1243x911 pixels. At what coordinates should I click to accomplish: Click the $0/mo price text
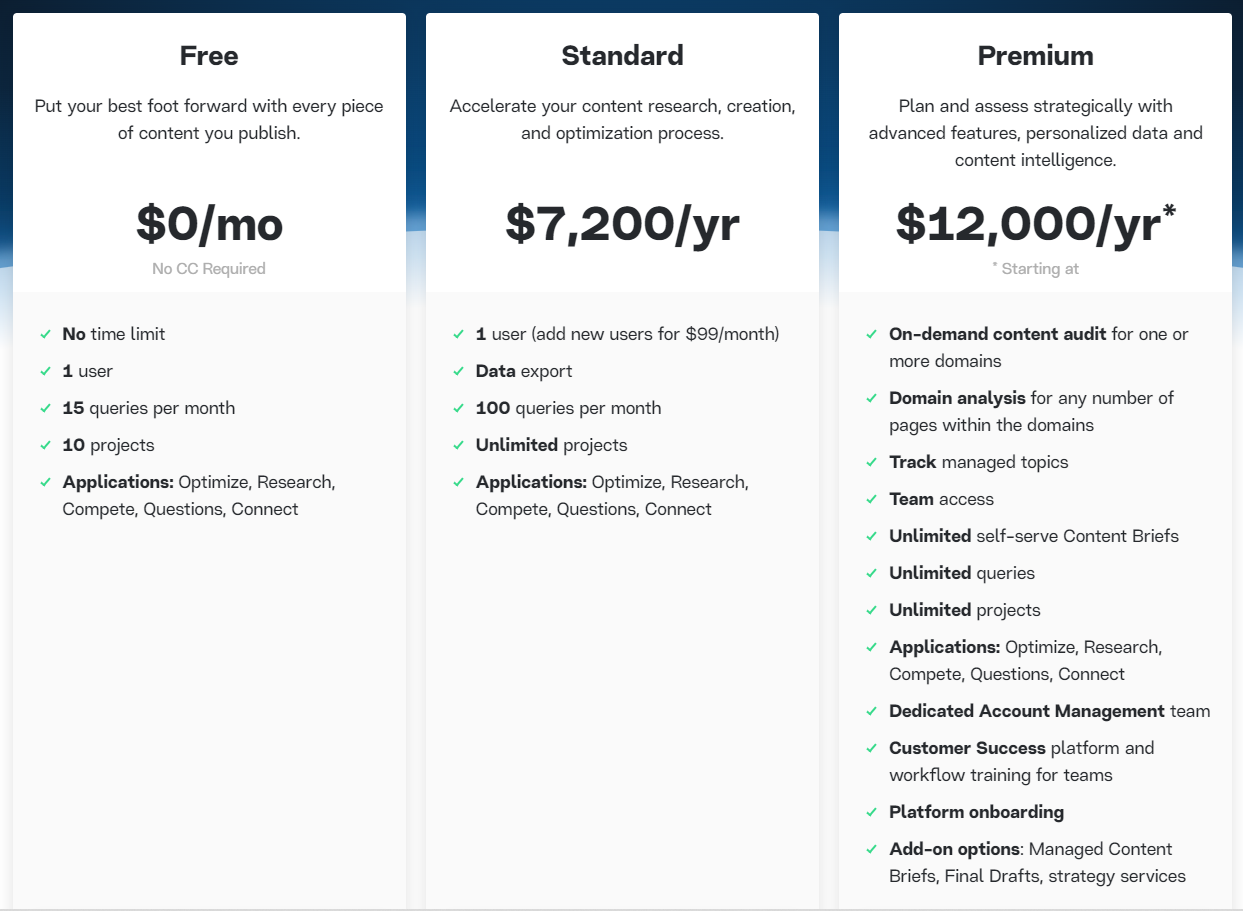coord(209,224)
